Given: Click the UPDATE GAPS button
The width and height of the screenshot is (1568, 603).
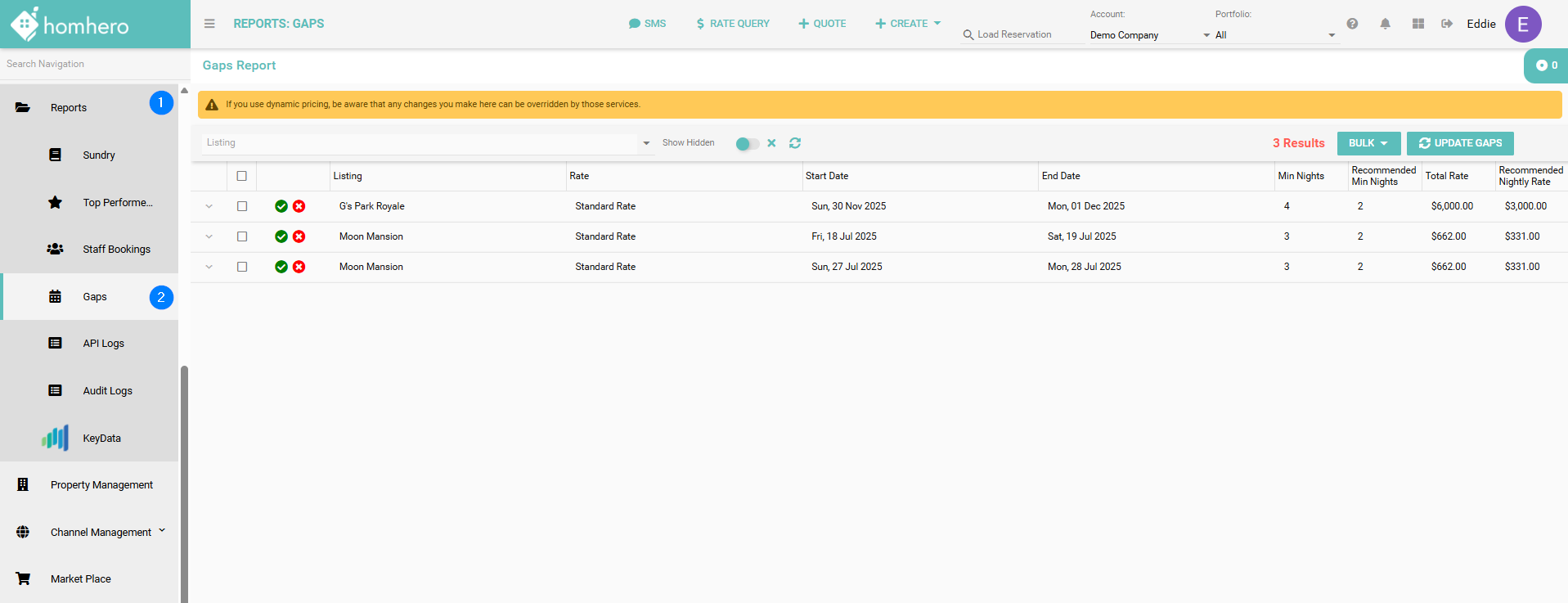Looking at the screenshot, I should coord(1460,143).
